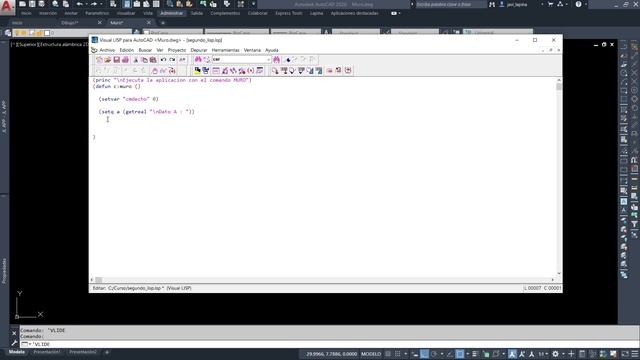Click the hand breakpoint toggle icon
Viewport: 640px width, 360px height.
tap(155, 71)
